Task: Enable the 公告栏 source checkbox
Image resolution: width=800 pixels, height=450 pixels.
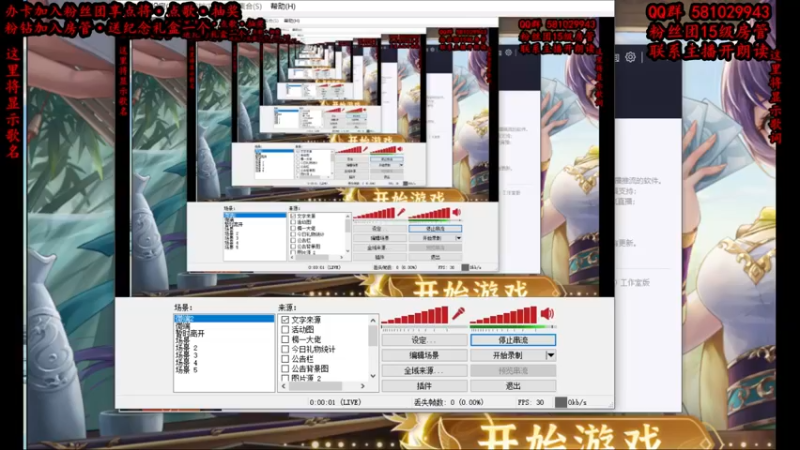Action: pyautogui.click(x=285, y=359)
